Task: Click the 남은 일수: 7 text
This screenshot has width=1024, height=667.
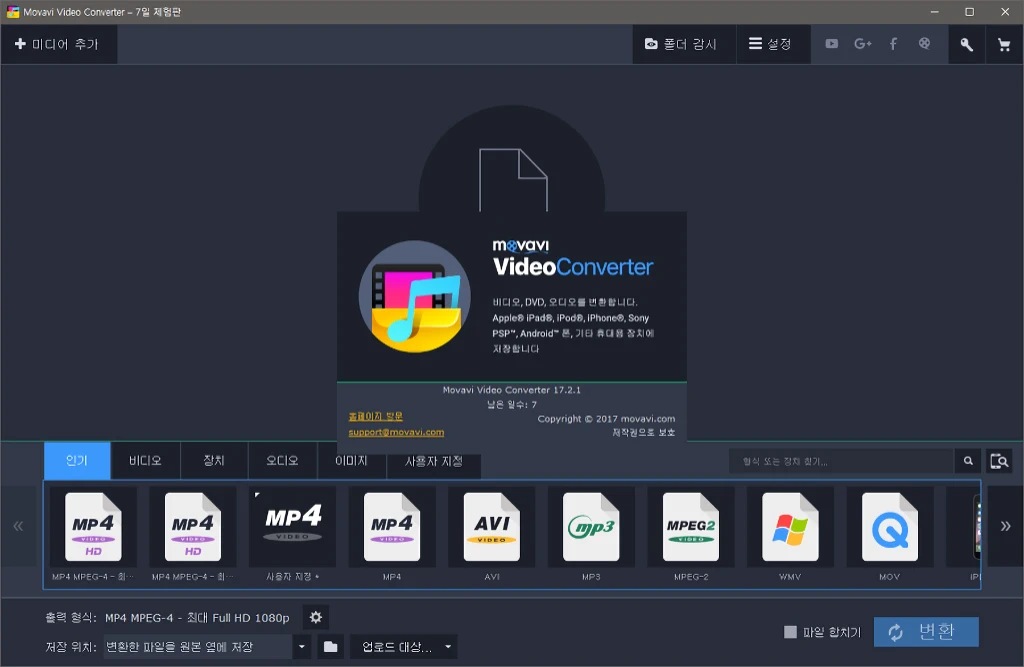Action: pos(511,404)
